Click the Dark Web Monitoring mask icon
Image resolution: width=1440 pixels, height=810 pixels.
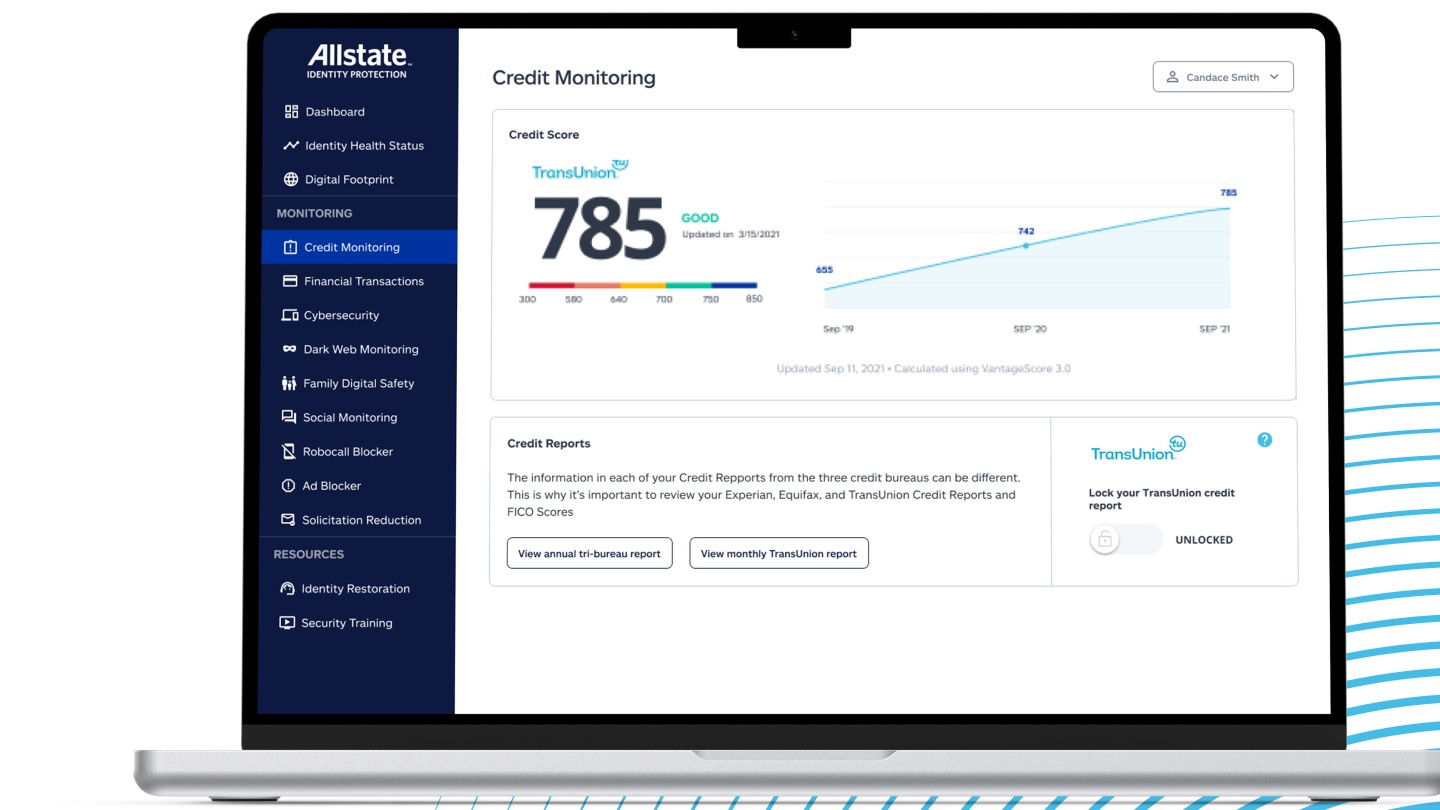click(289, 349)
